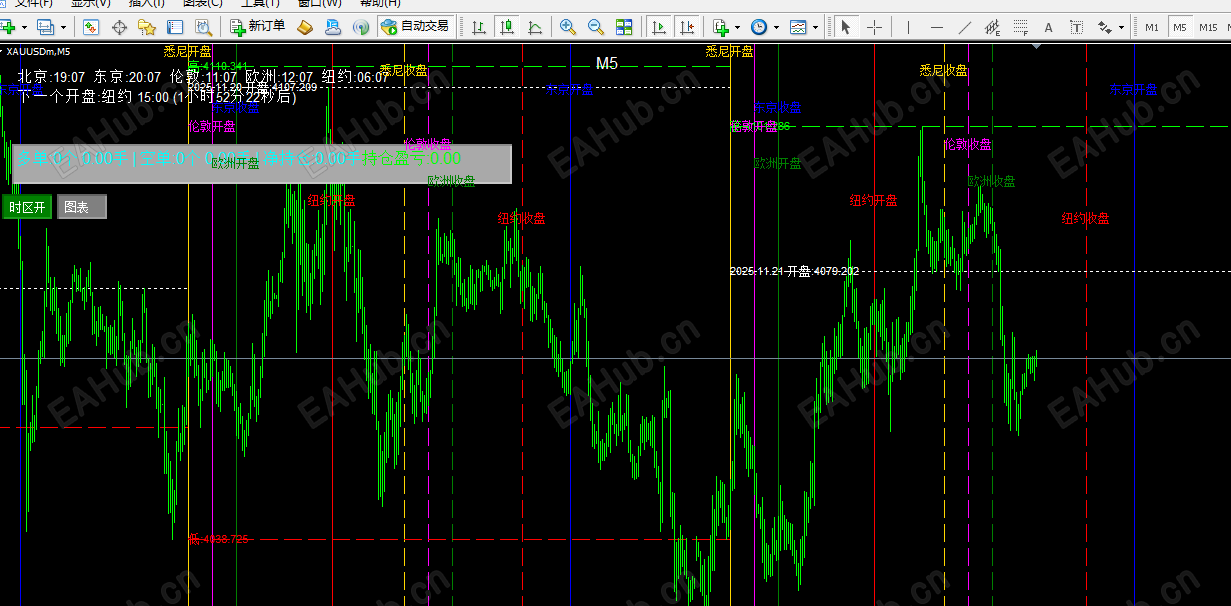Open the 插入(I) menu
Viewport: 1231px width, 606px height.
(147, 4)
